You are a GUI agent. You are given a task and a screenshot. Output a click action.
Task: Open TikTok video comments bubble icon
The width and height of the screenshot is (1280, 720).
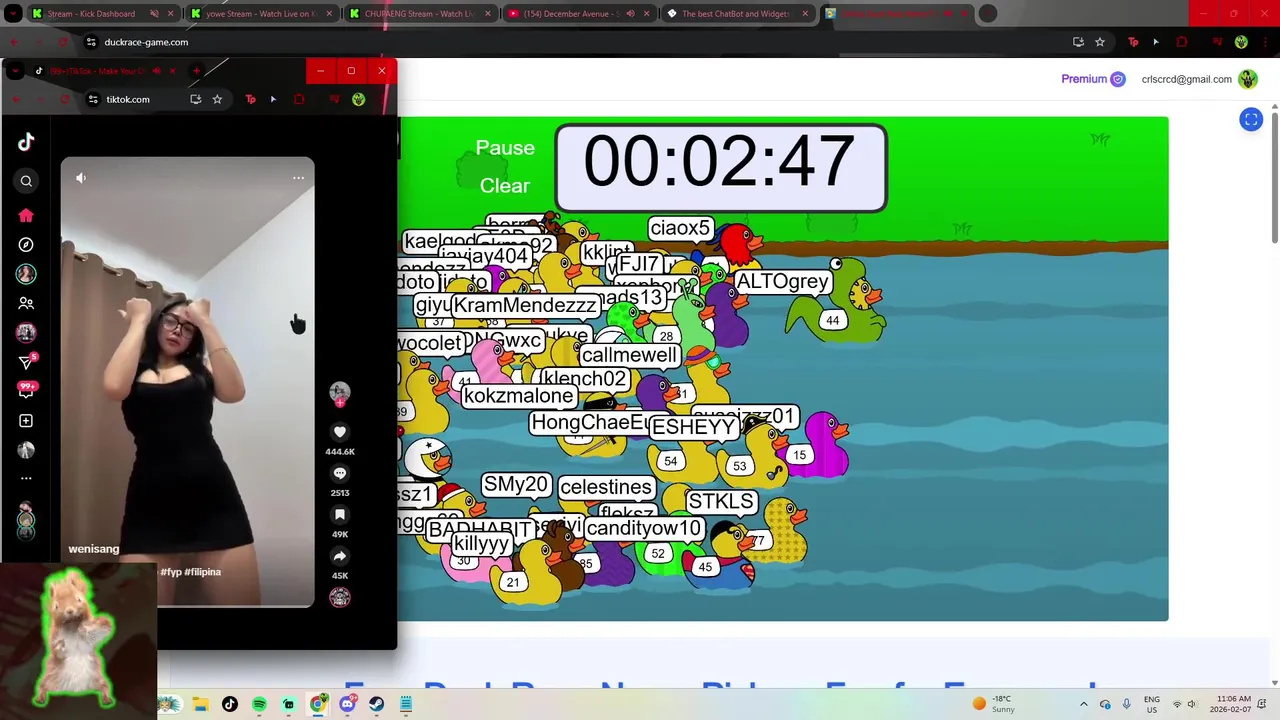tap(340, 473)
